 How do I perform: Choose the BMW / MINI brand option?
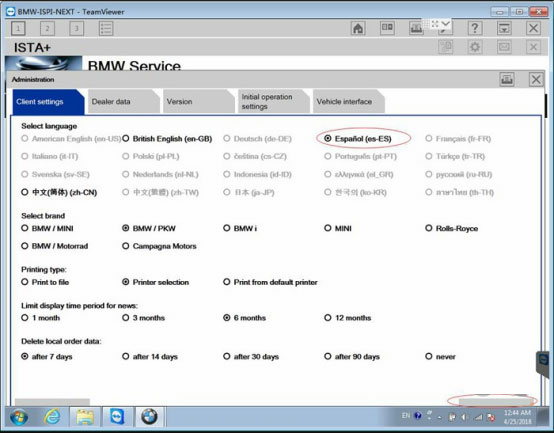[47, 229]
